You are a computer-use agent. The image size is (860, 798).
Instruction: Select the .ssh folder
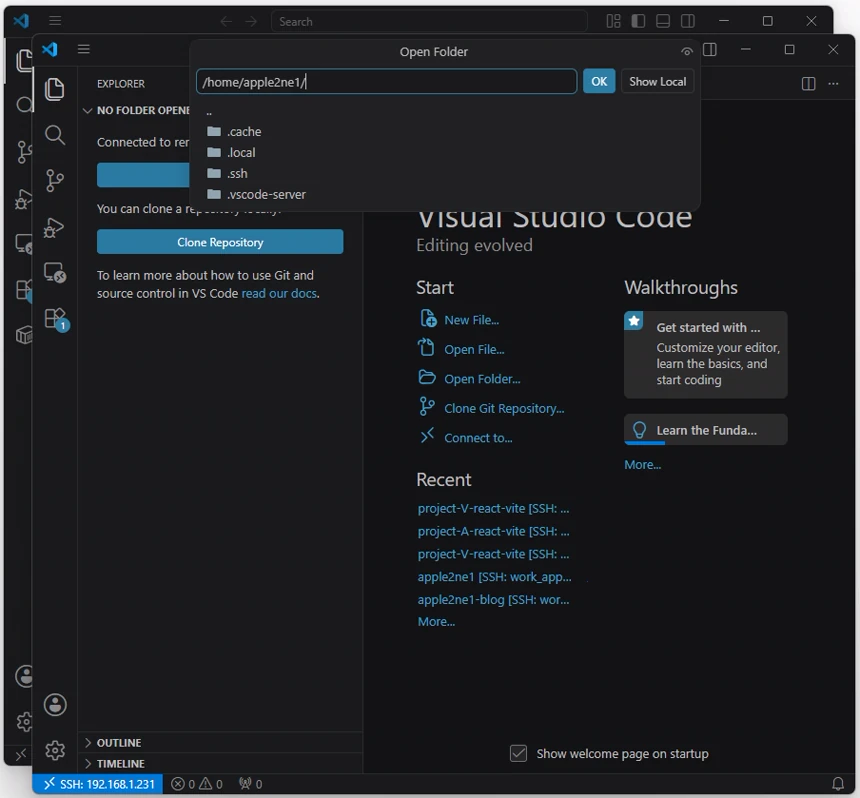pos(445,173)
